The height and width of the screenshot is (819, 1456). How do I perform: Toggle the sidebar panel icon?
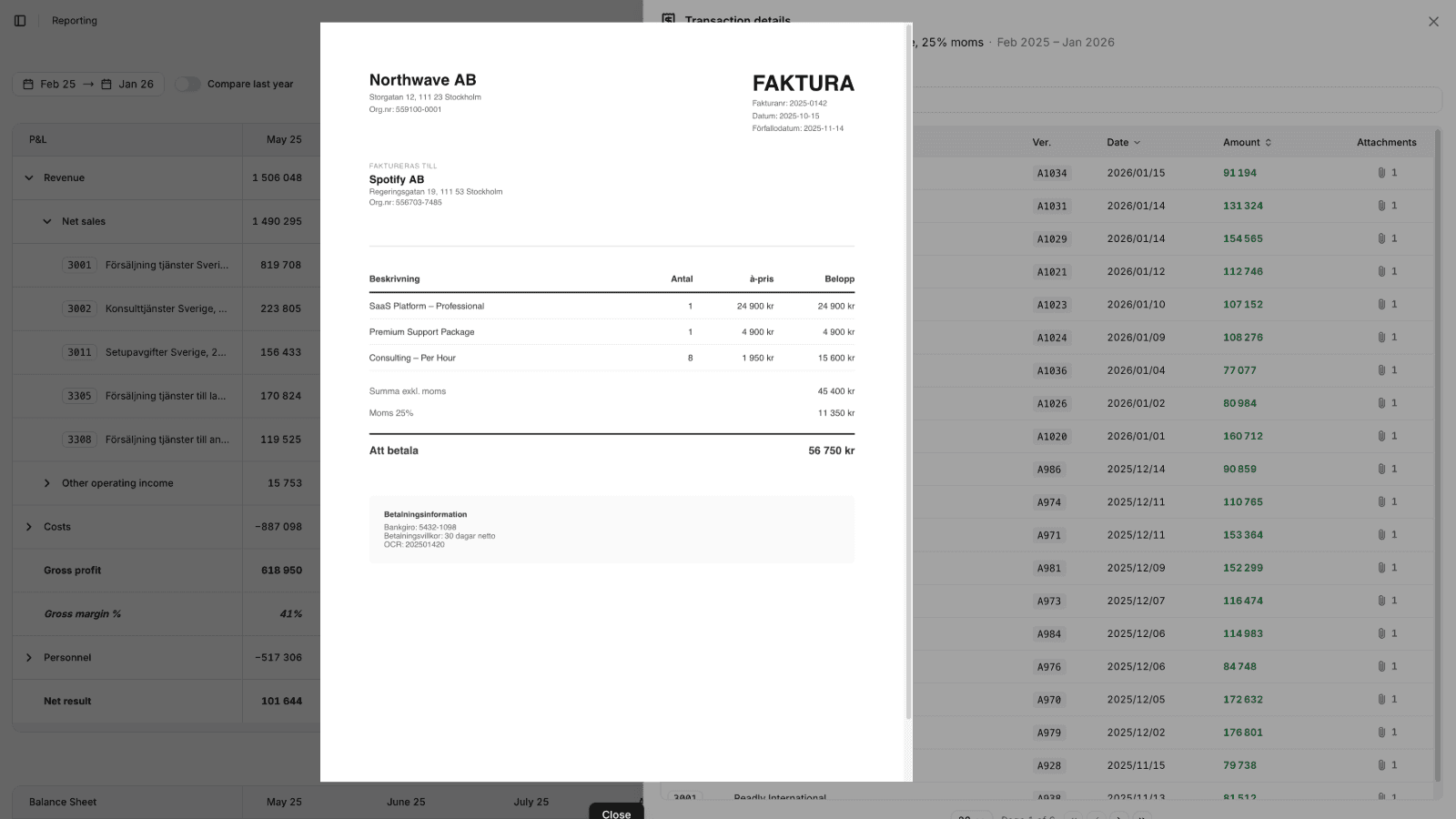click(20, 20)
